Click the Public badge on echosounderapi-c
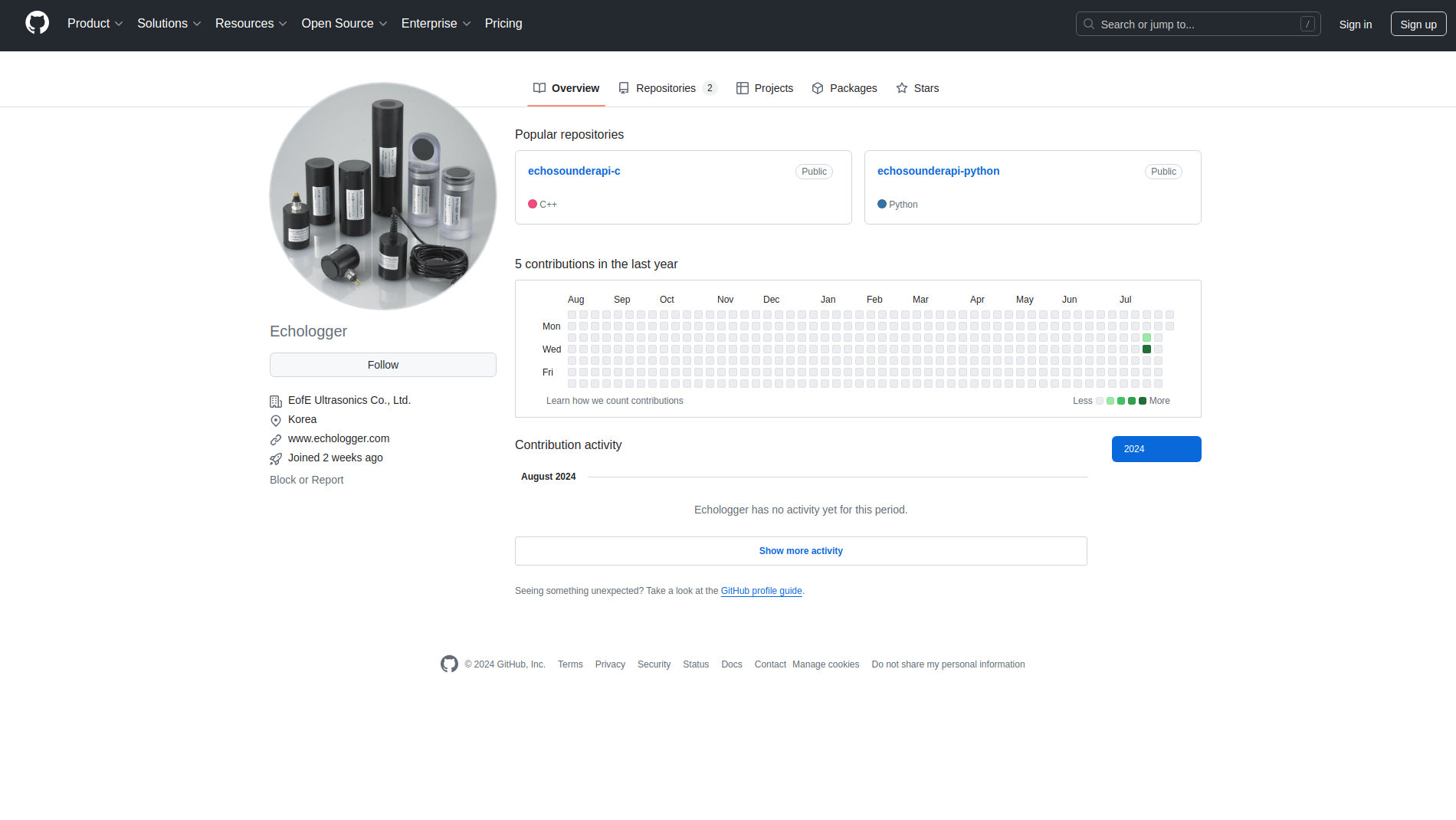 pyautogui.click(x=814, y=172)
